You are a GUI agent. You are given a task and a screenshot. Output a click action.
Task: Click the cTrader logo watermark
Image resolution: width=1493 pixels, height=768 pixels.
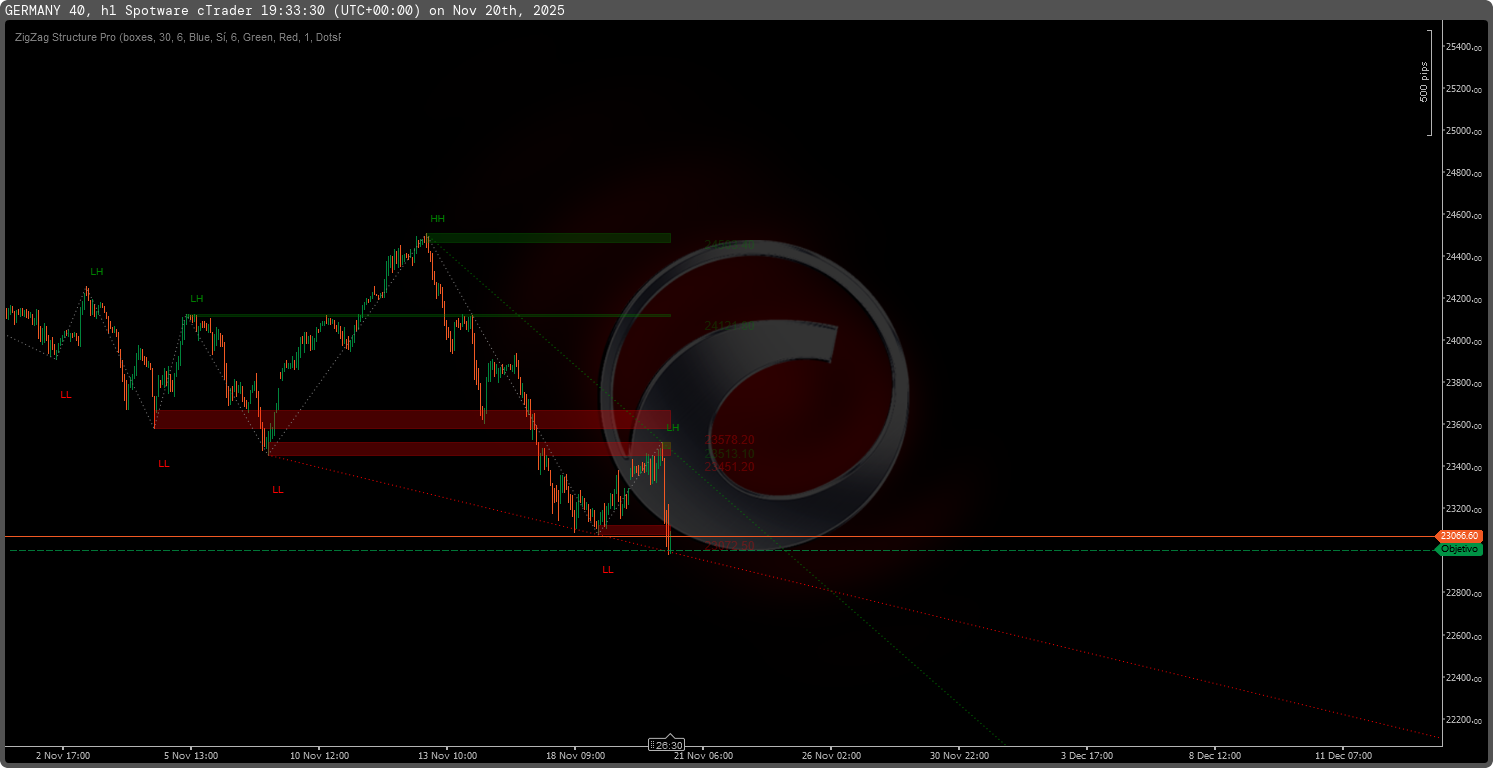point(756,400)
